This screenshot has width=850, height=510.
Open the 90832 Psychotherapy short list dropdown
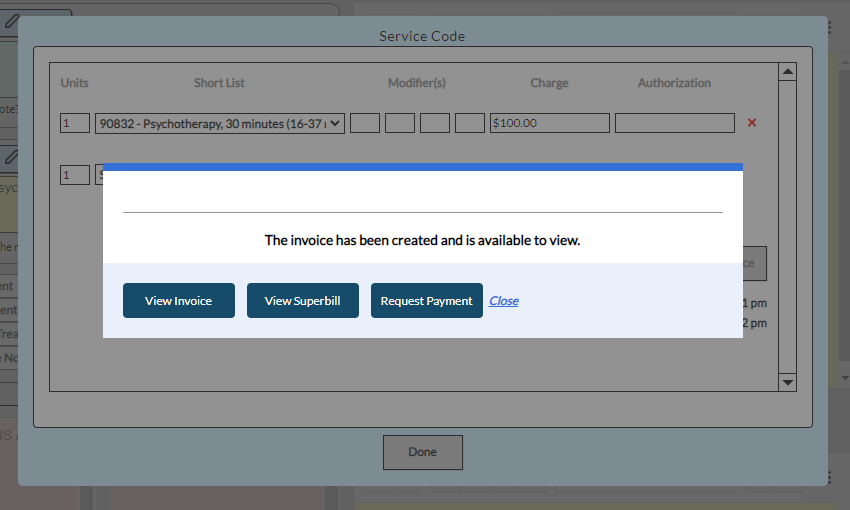(219, 123)
